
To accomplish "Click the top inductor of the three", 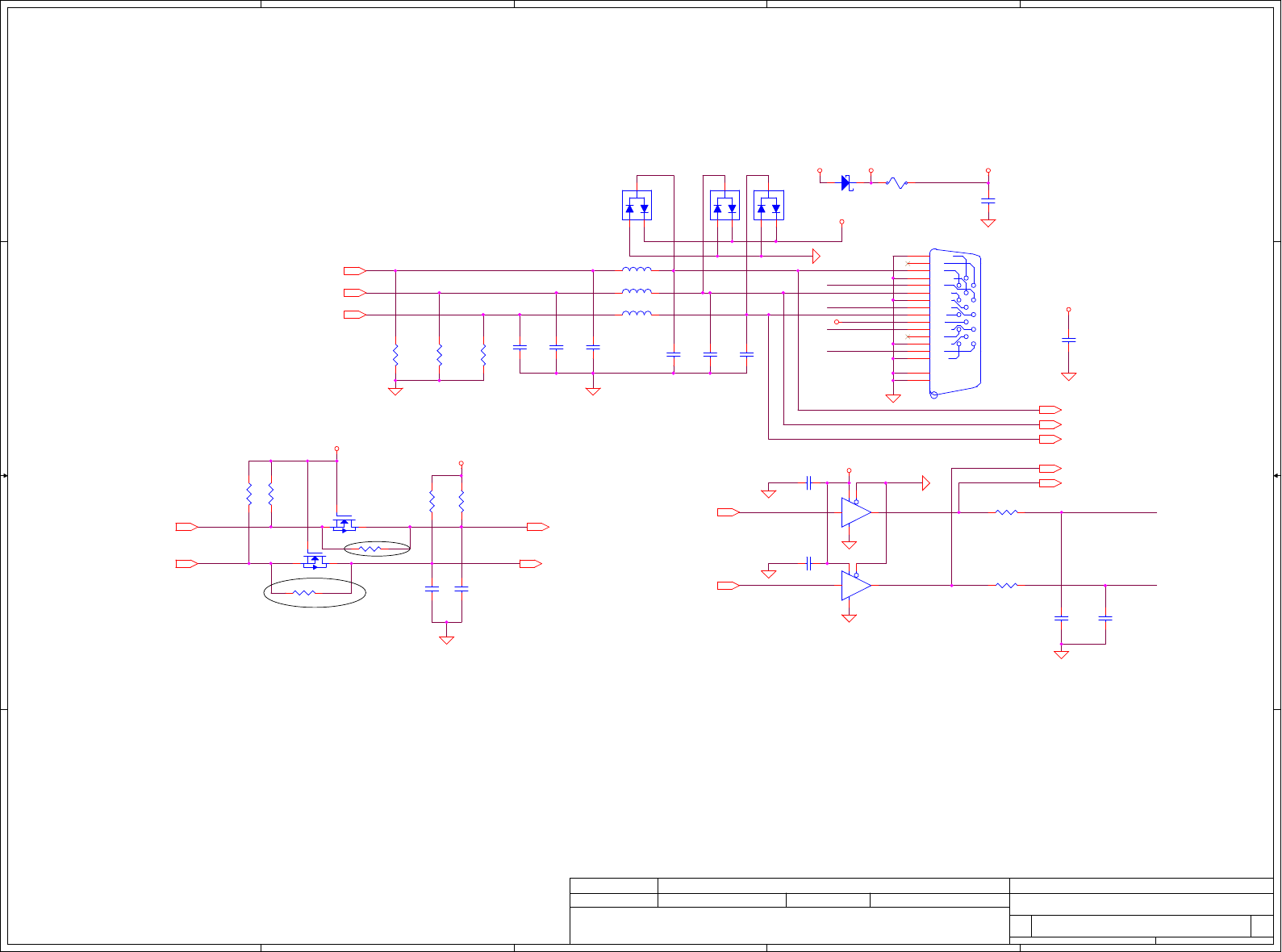I will (637, 269).
